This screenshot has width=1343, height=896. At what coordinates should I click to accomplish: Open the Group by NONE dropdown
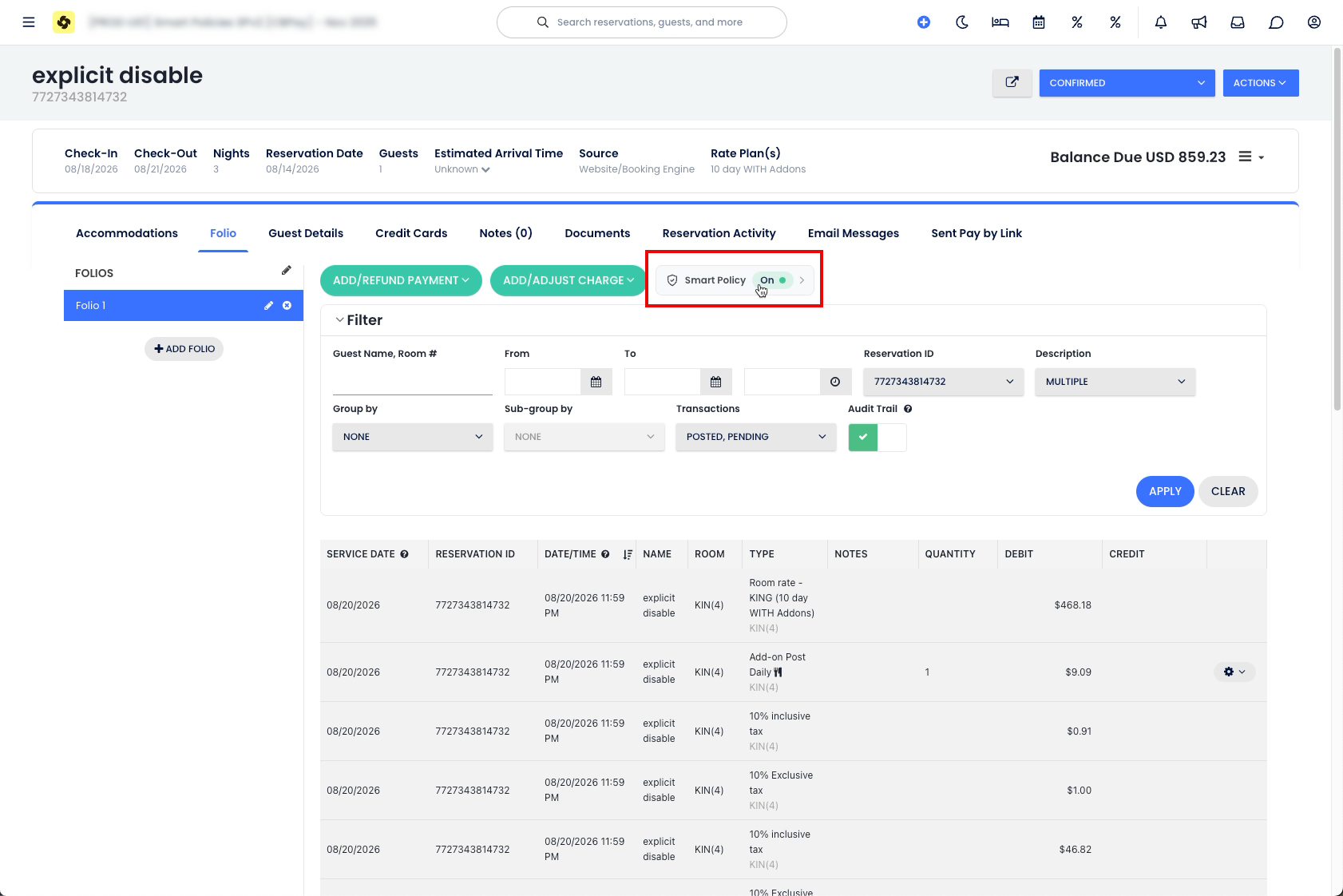coord(413,437)
